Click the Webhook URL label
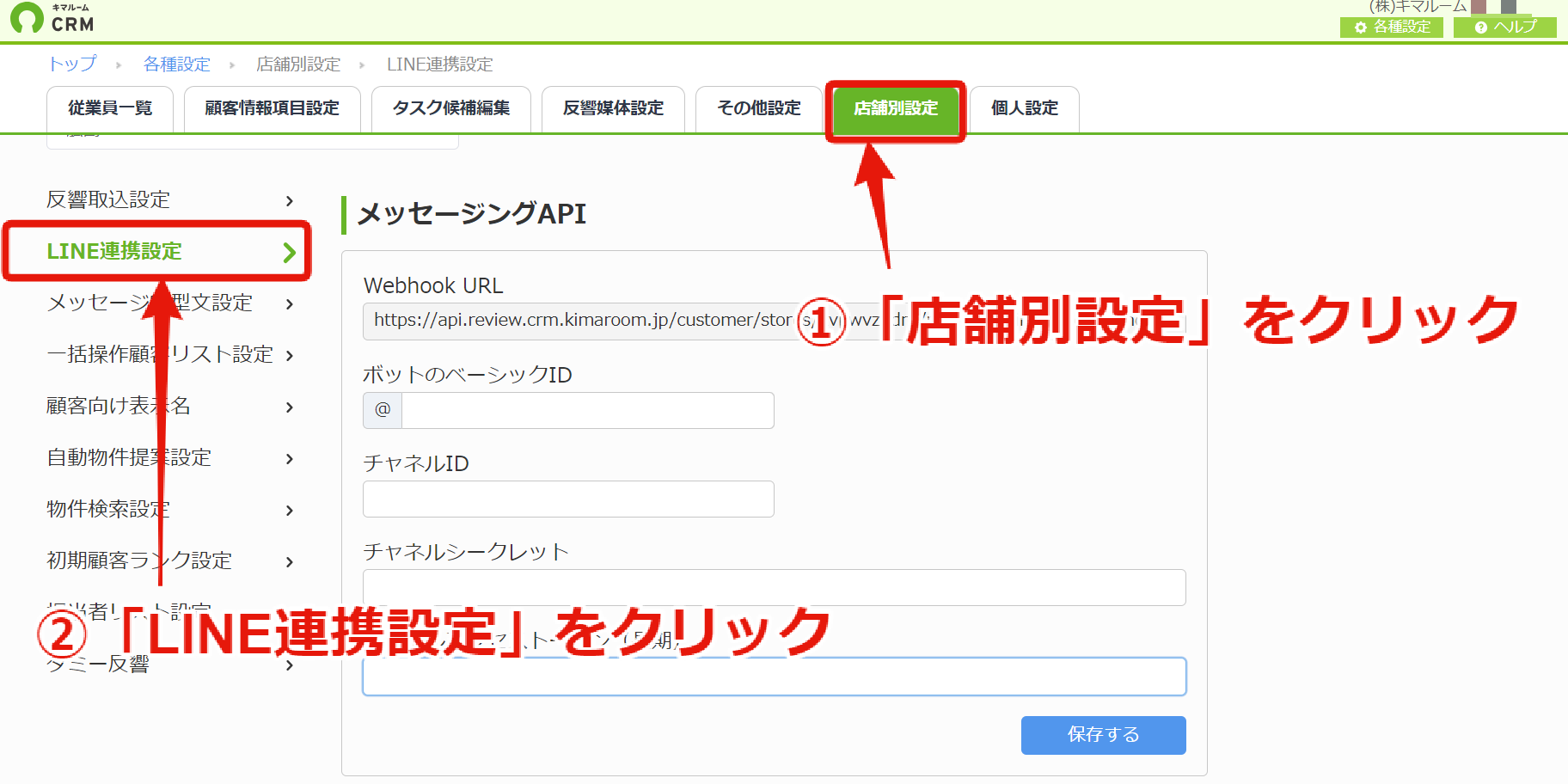This screenshot has width=1568, height=784. pos(433,285)
